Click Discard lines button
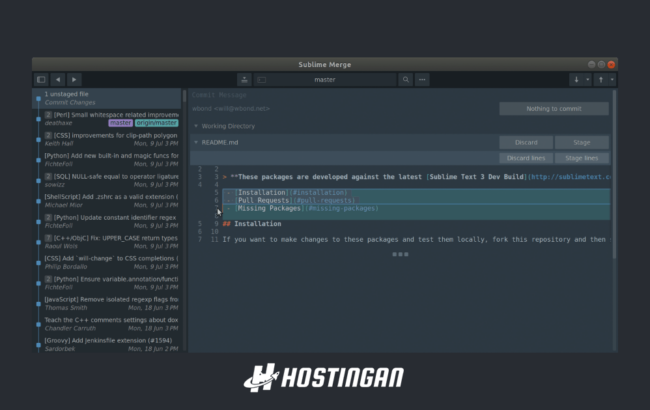650x410 pixels. click(x=526, y=158)
